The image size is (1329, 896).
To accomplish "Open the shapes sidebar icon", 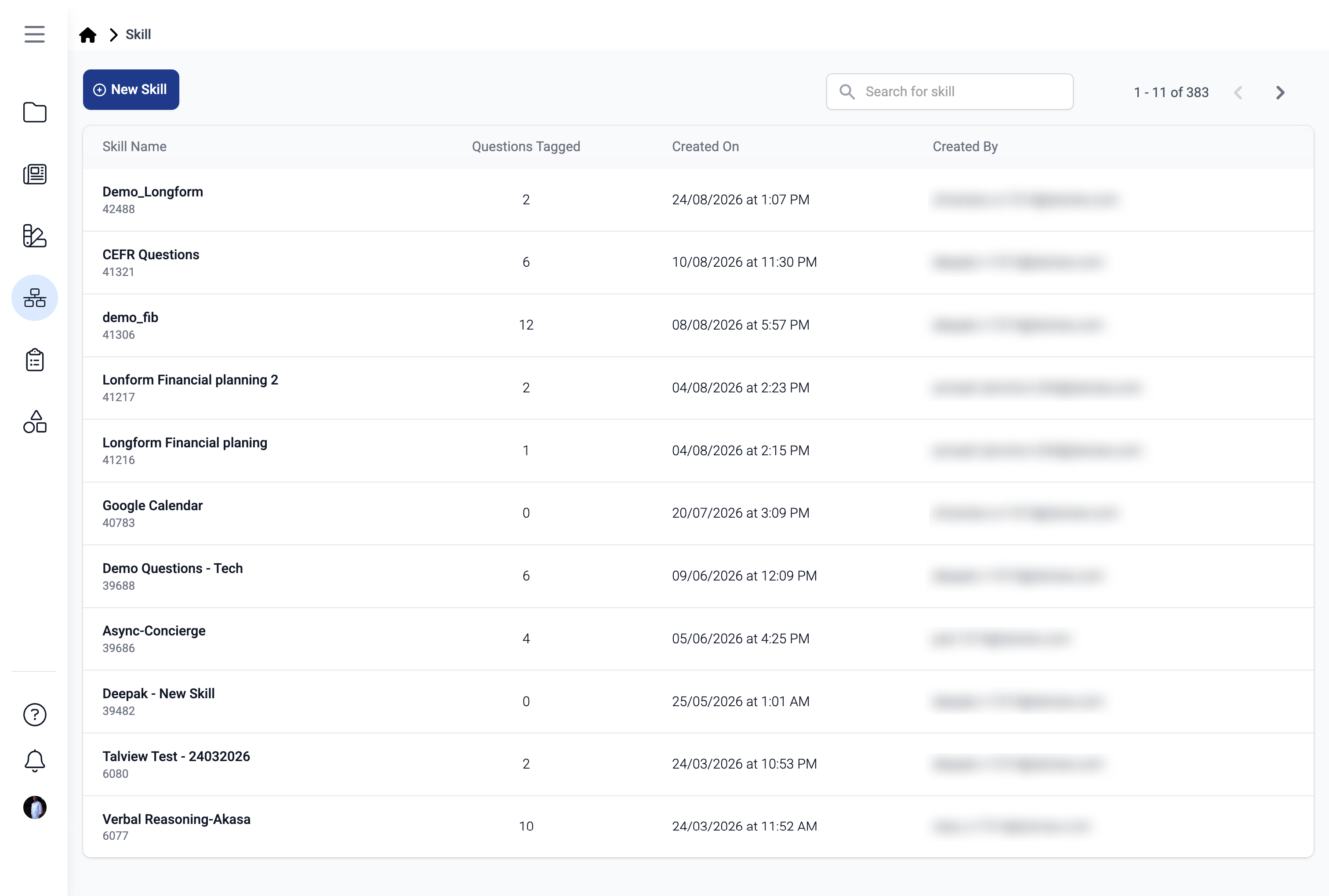I will [x=34, y=422].
